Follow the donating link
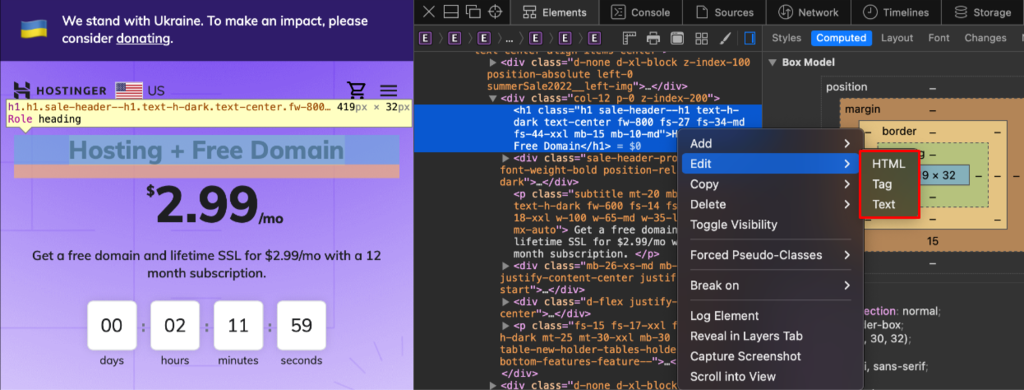The height and width of the screenshot is (390, 1024). (143, 39)
